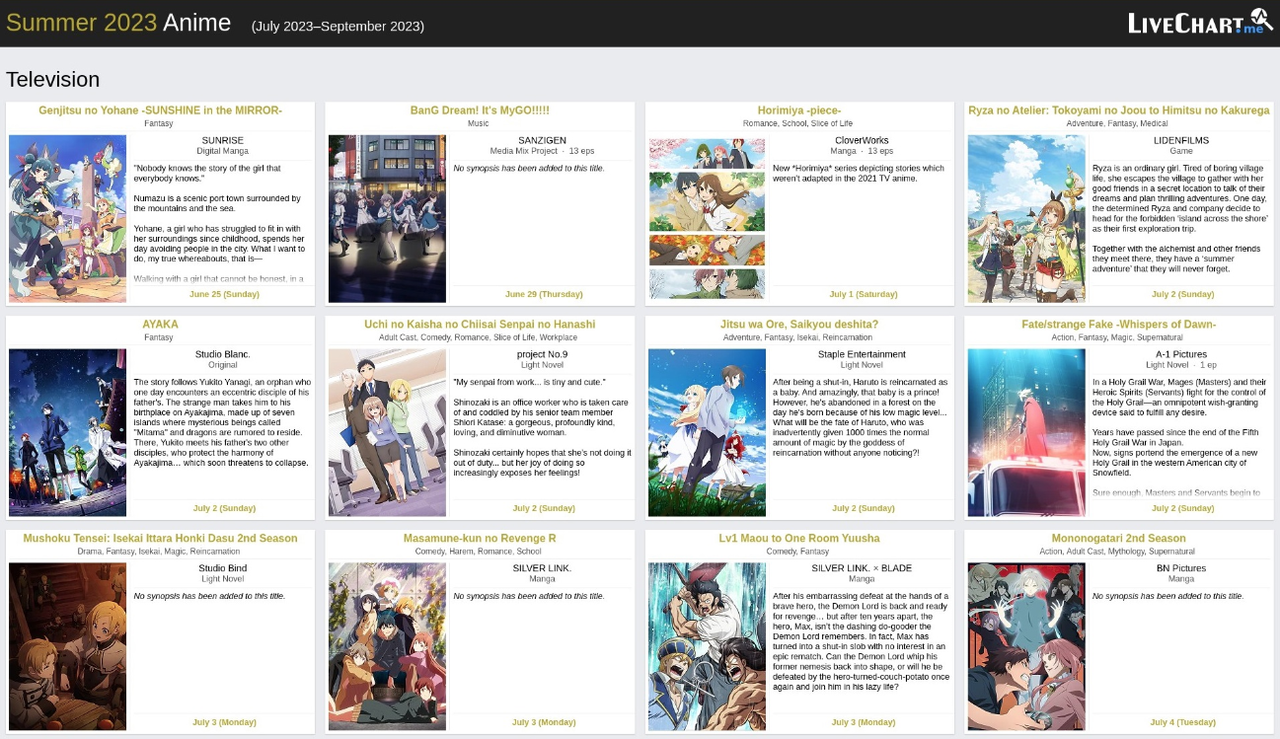
Task: Select the project No.9 studio name
Action: (542, 355)
